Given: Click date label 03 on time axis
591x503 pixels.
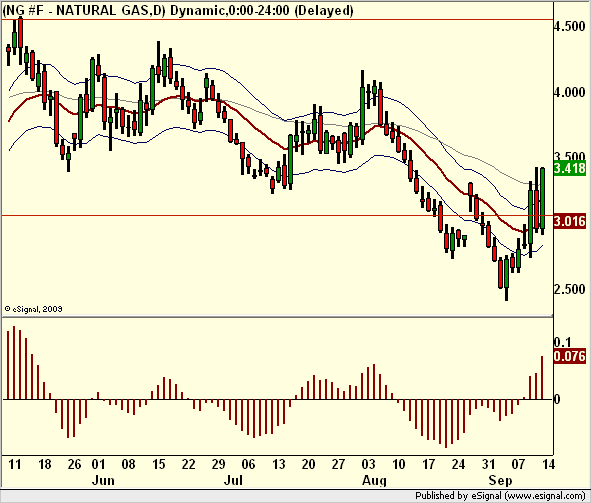Looking at the screenshot, I should coord(368,464).
